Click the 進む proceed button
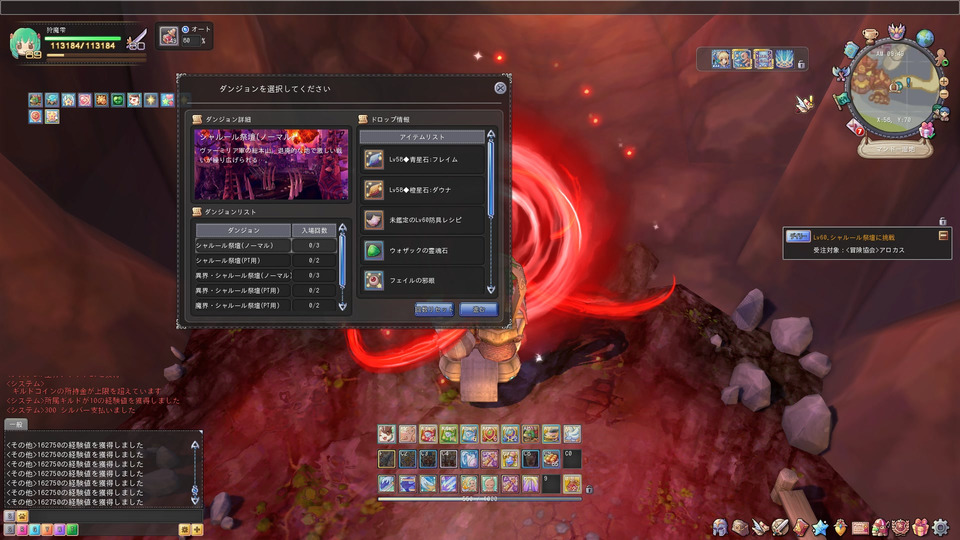The width and height of the screenshot is (960, 540). click(478, 309)
